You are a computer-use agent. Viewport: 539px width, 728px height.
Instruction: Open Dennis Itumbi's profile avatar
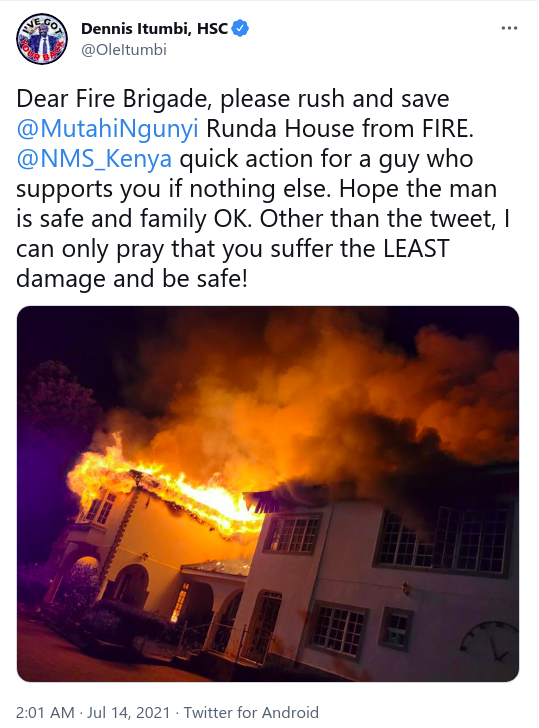(x=42, y=39)
